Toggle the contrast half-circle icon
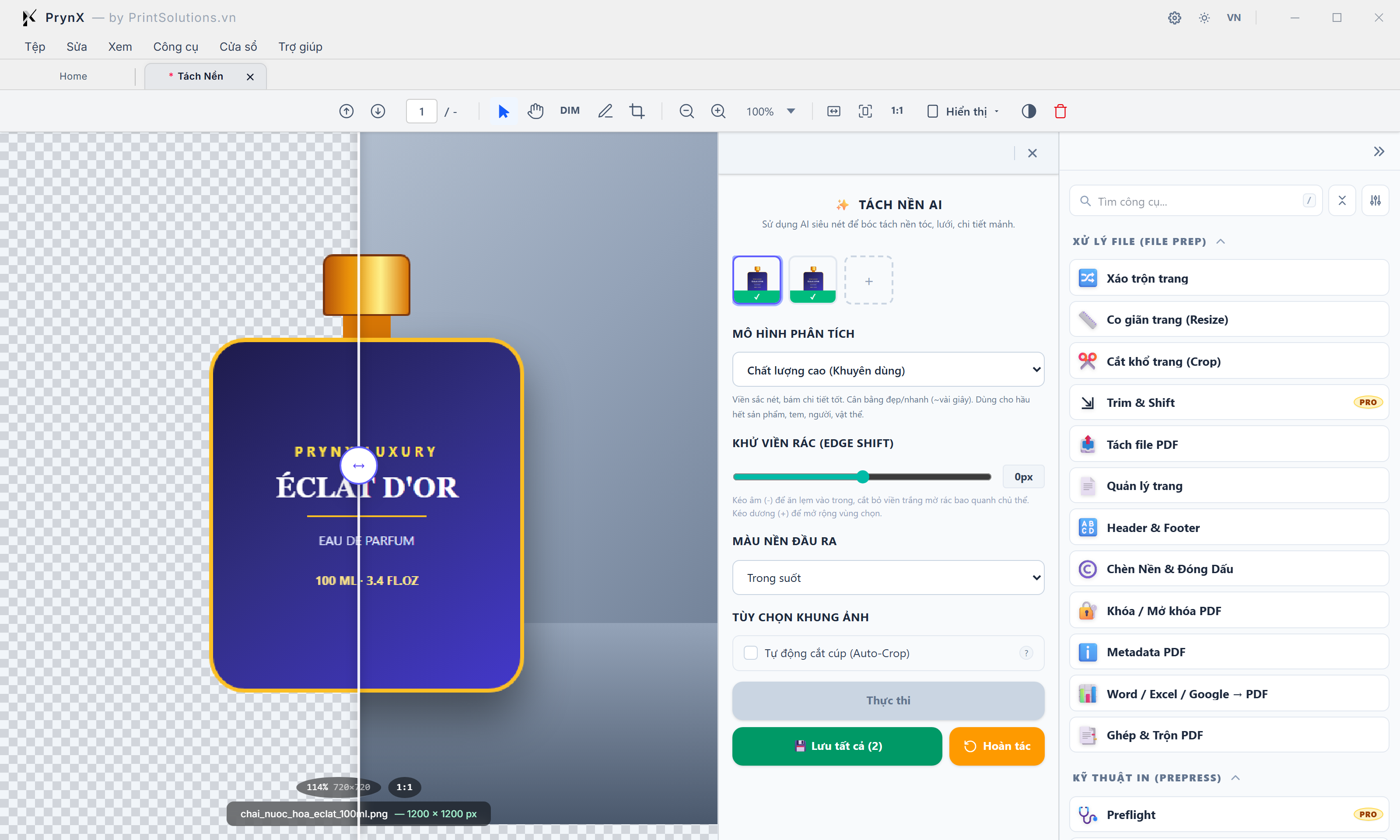The image size is (1400, 840). [1029, 111]
